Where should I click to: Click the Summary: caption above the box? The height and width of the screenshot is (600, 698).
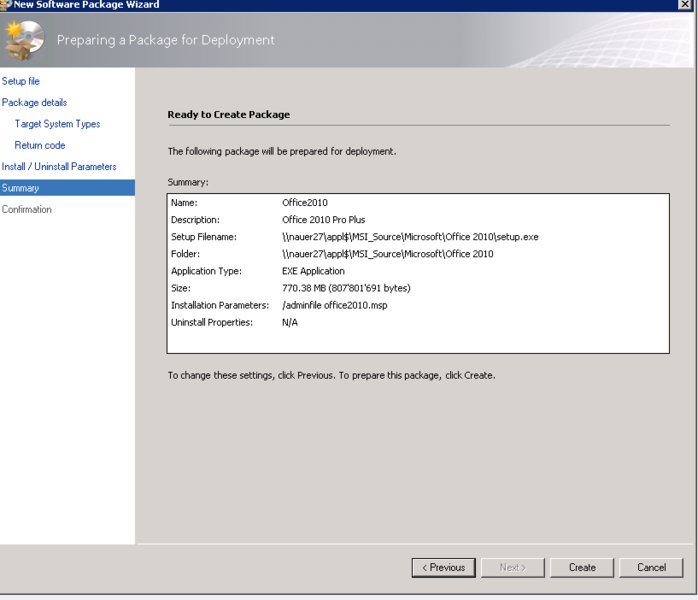[x=188, y=182]
